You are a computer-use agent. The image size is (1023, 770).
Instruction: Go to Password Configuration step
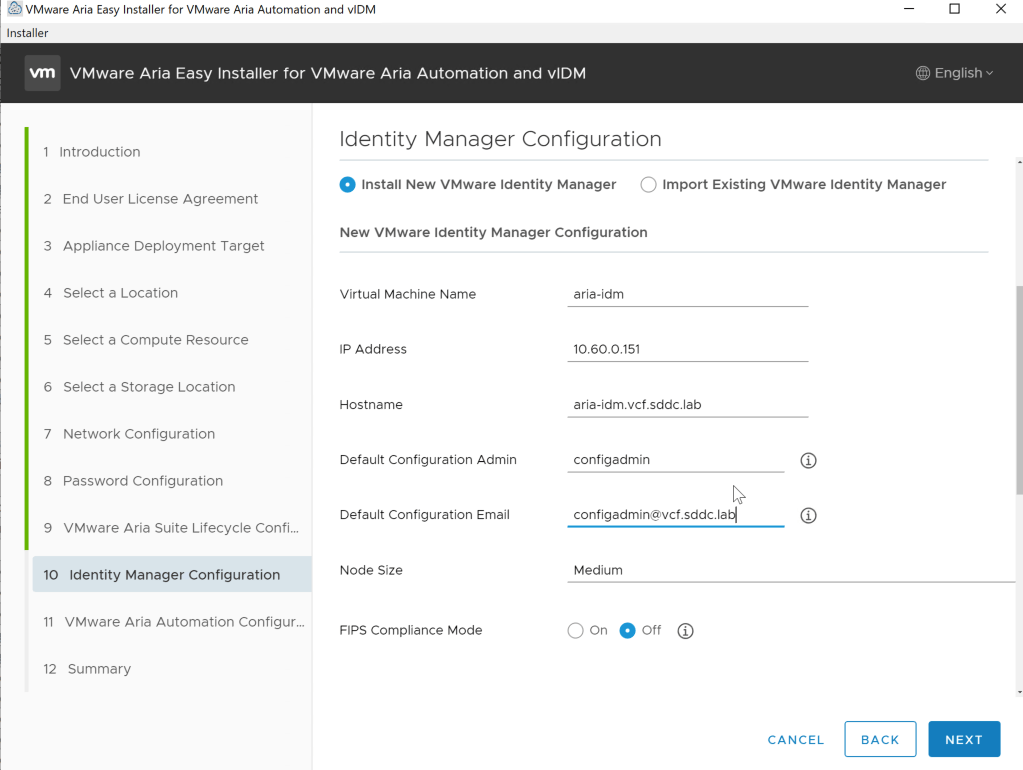click(142, 481)
